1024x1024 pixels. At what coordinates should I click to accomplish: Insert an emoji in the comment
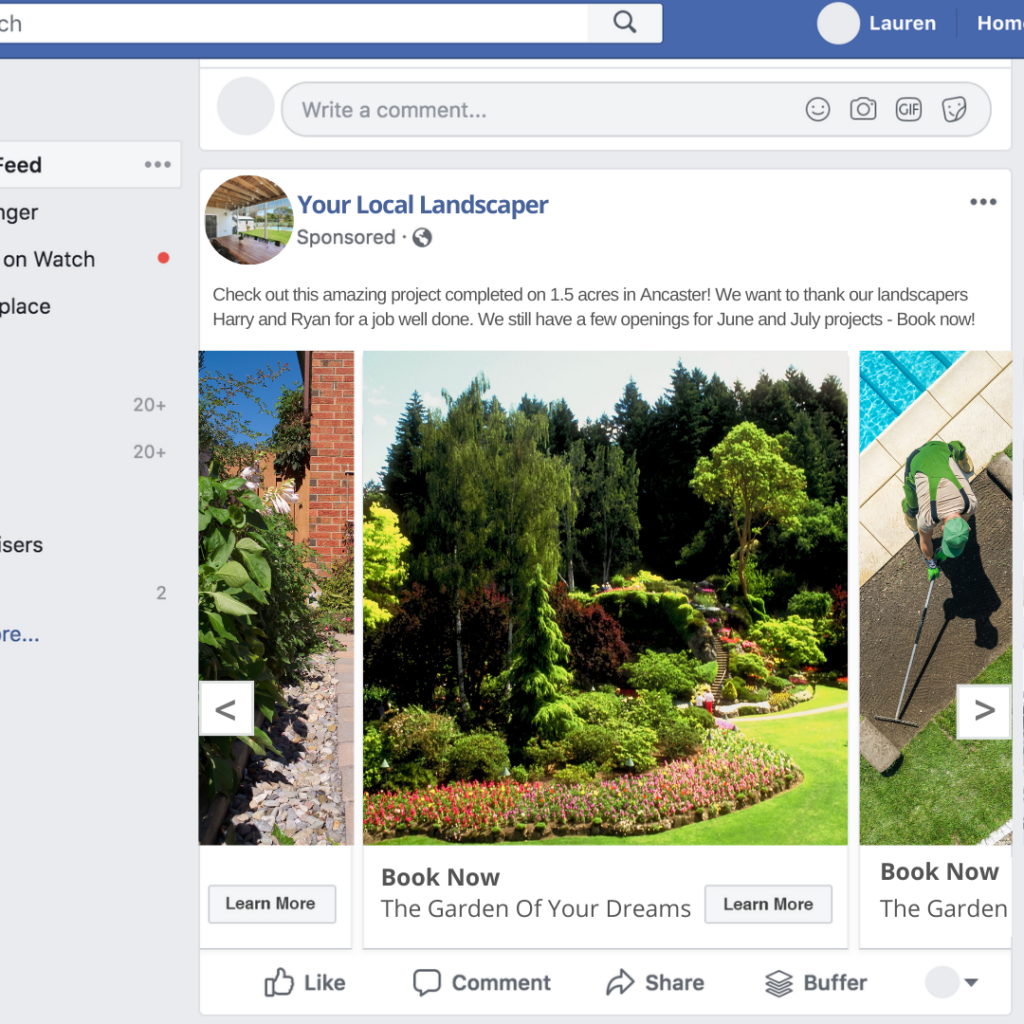click(818, 109)
